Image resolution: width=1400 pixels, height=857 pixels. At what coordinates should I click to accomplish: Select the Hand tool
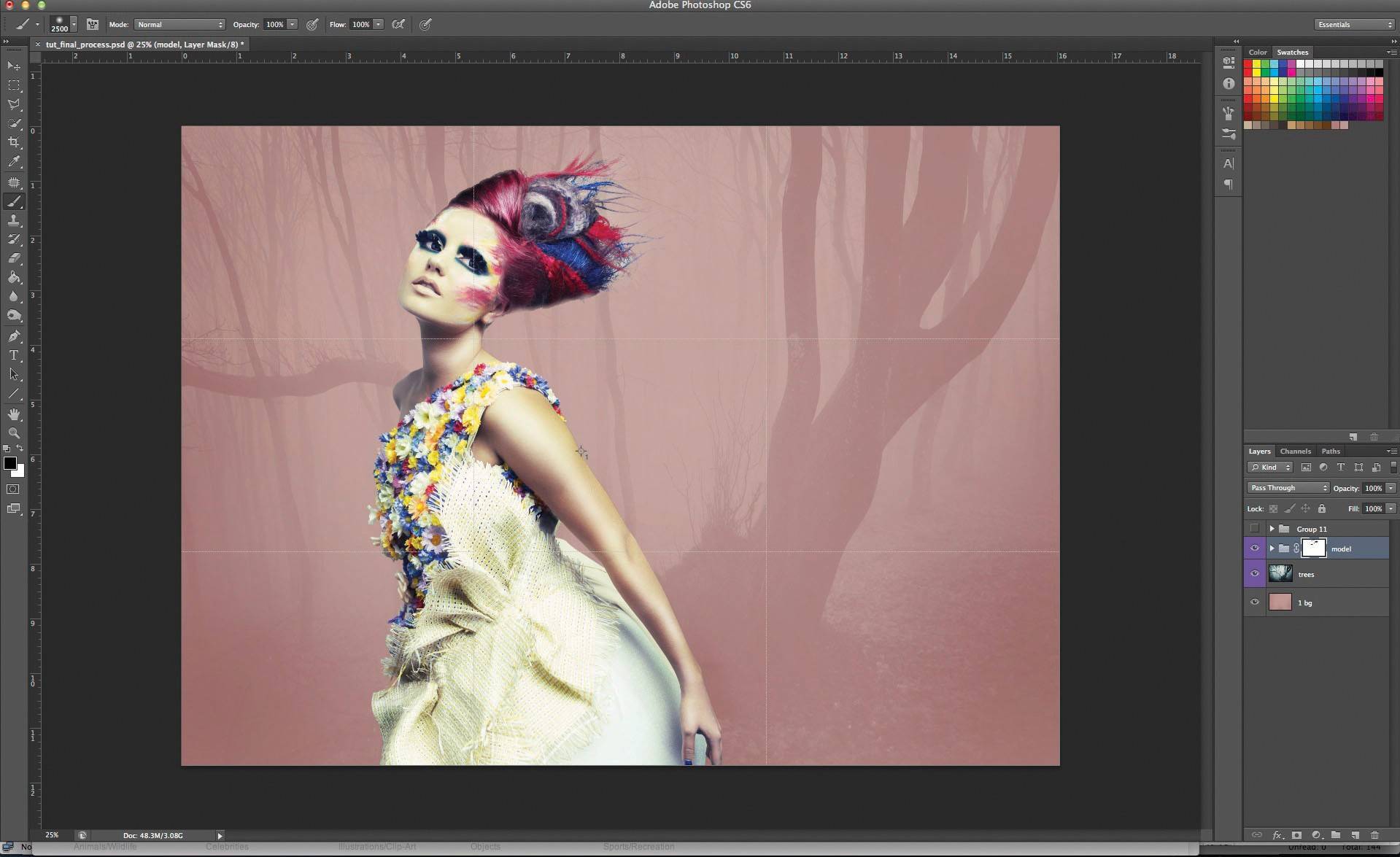14,414
